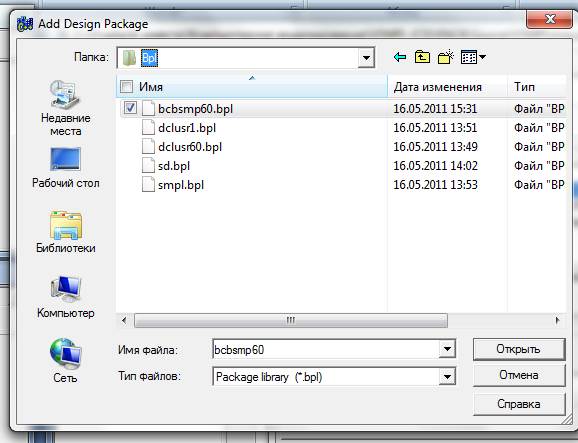Click the scrollbar right arrow
The width and height of the screenshot is (578, 443).
[x=557, y=320]
